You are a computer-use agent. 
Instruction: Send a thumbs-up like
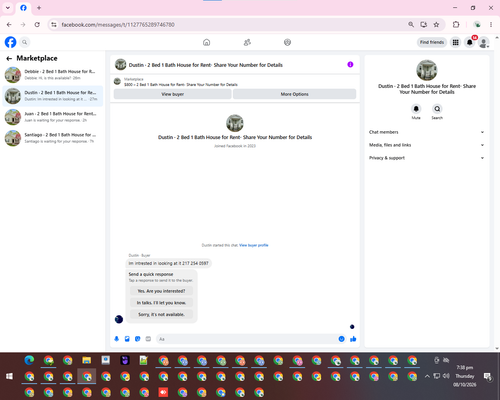pyautogui.click(x=353, y=339)
